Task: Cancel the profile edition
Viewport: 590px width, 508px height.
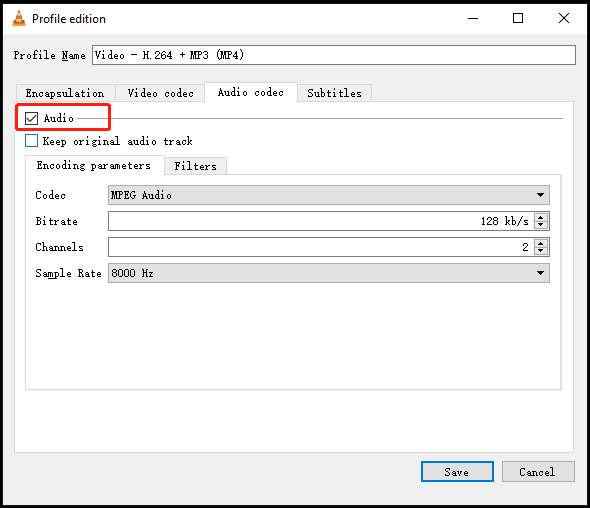Action: pos(538,471)
